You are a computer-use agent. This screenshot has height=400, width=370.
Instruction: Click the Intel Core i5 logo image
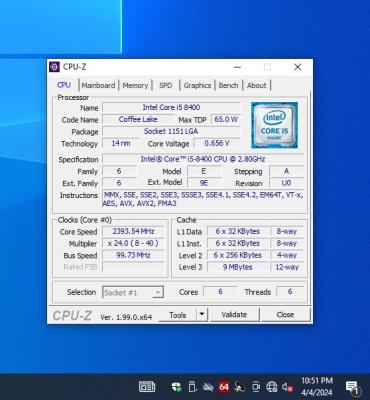(274, 125)
